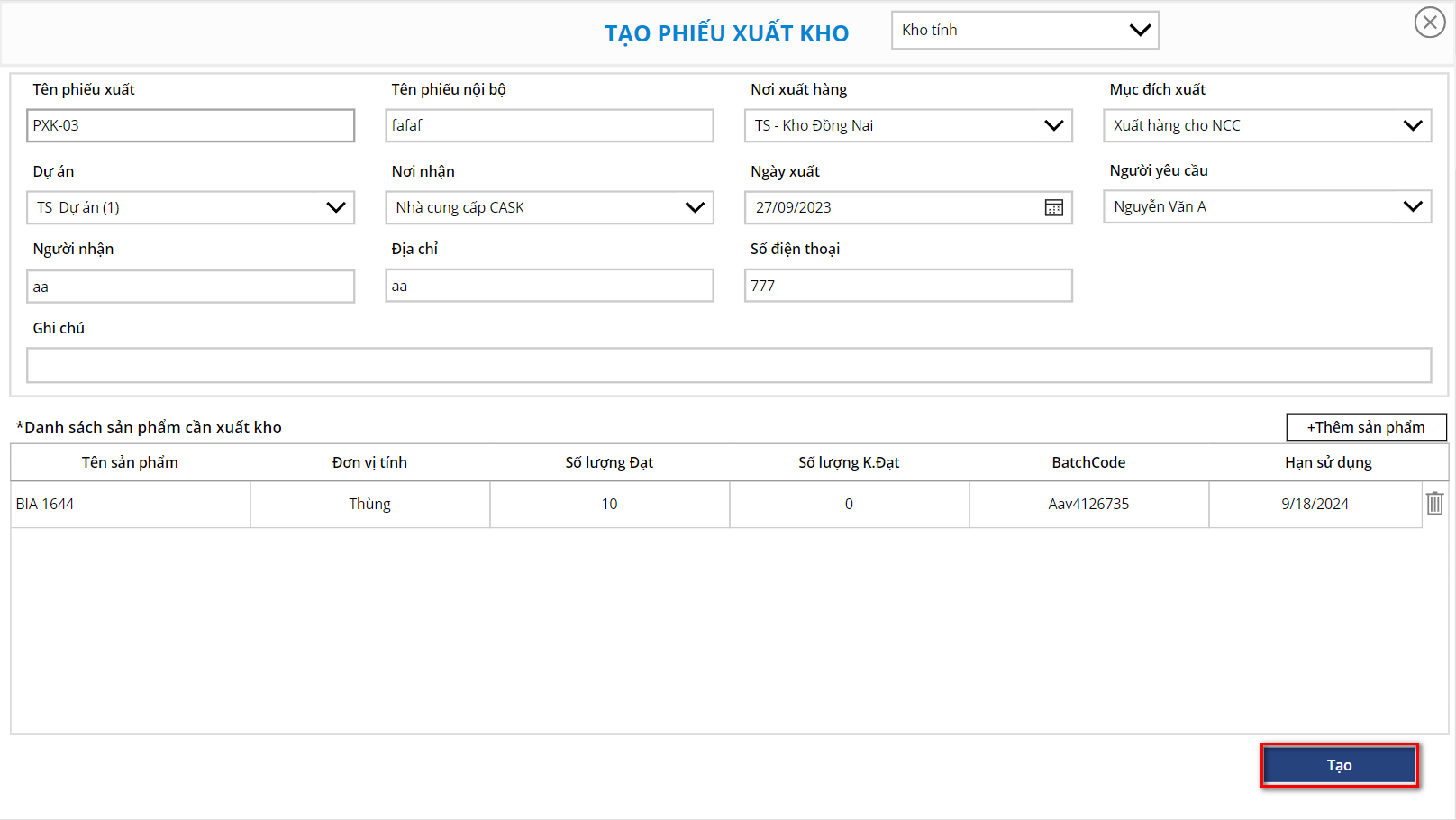Click the Số lượng Đạt cell showing 10
The width and height of the screenshot is (1456, 820).
tap(610, 505)
